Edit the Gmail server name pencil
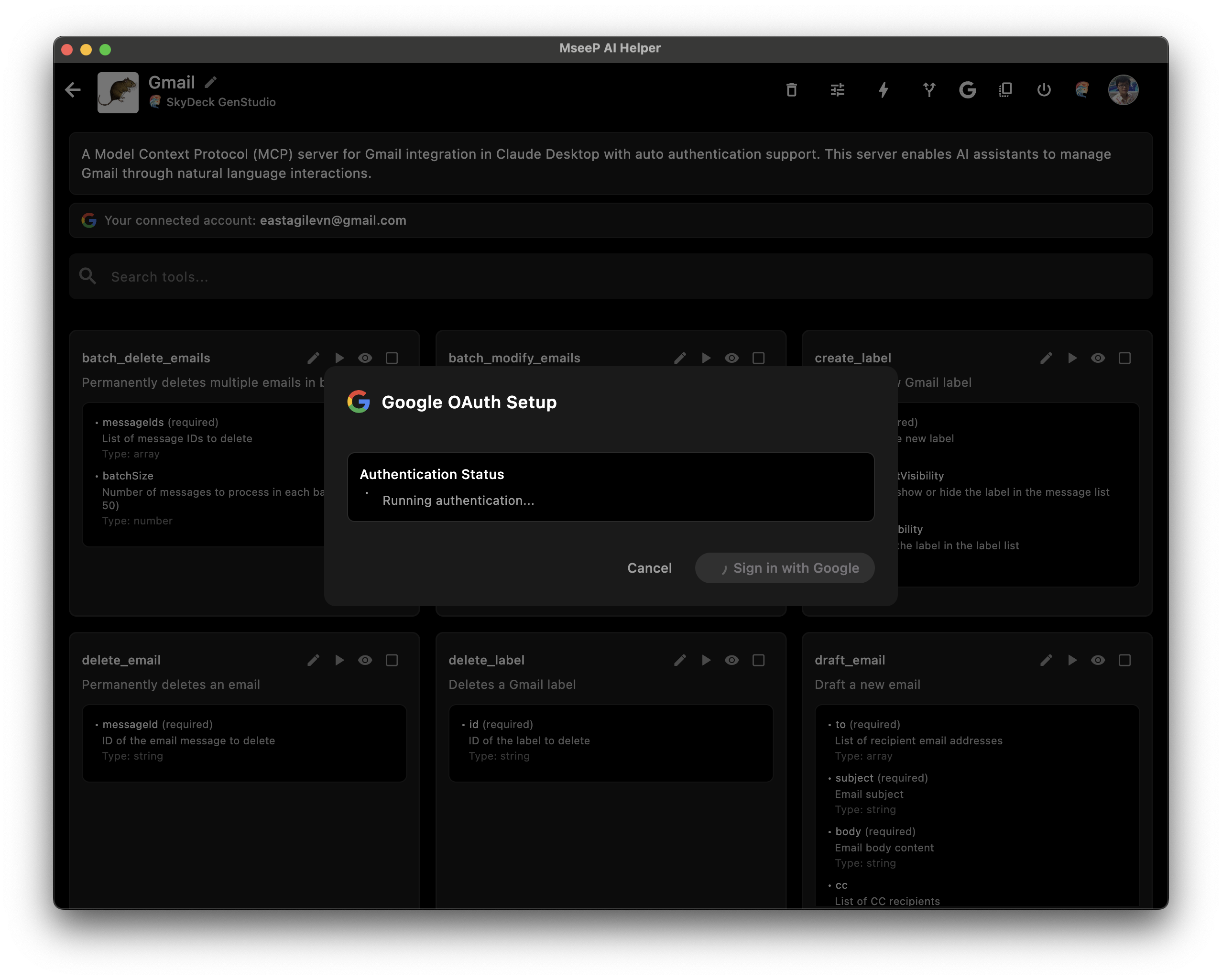This screenshot has width=1222, height=980. coord(211,82)
